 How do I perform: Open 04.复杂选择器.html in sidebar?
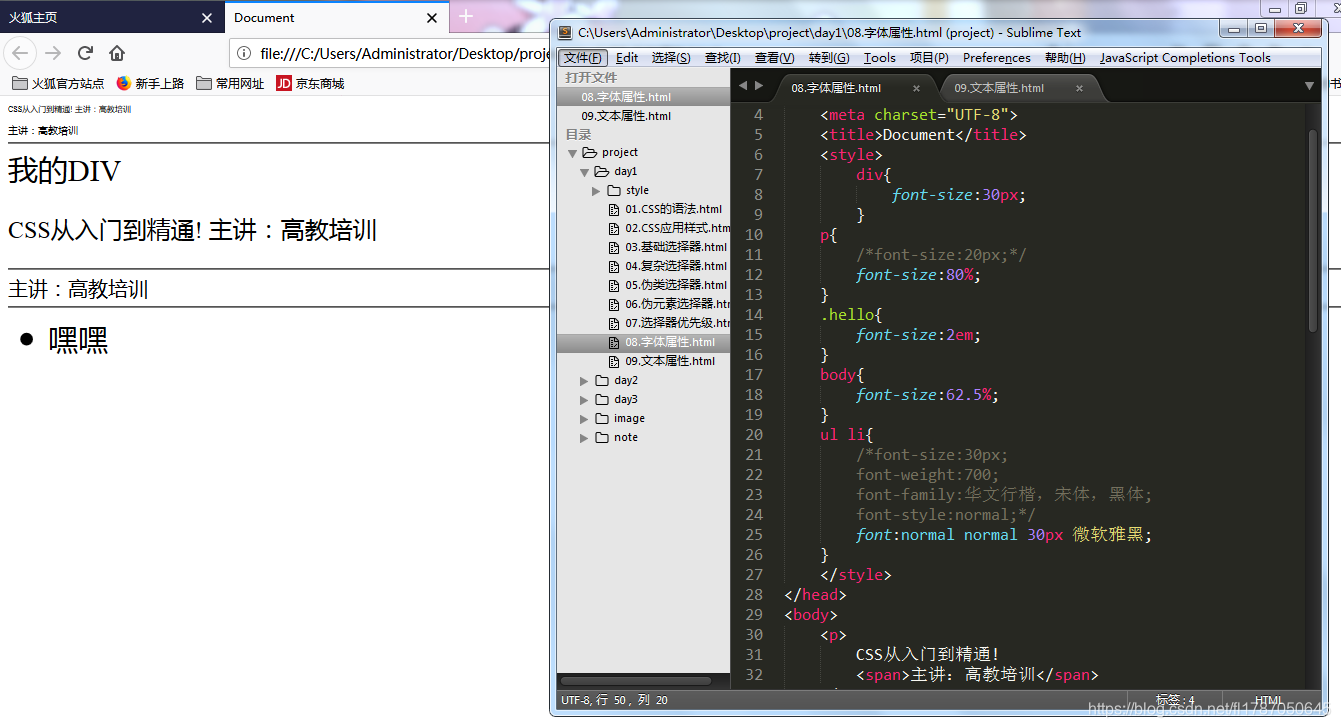click(x=668, y=267)
